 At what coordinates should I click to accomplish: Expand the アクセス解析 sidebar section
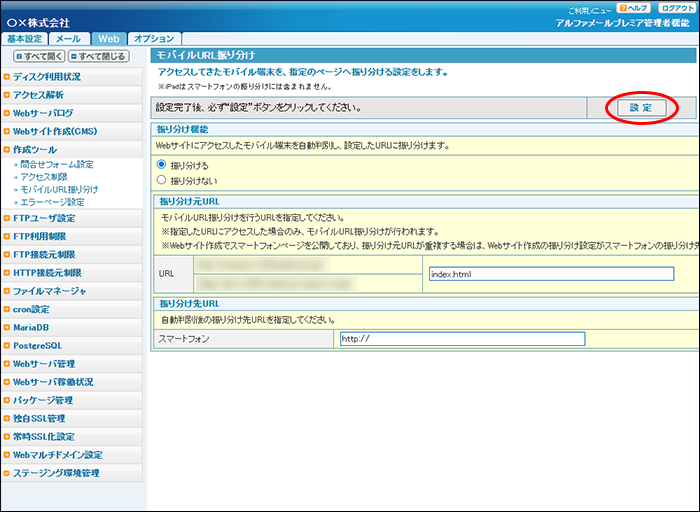pos(38,95)
